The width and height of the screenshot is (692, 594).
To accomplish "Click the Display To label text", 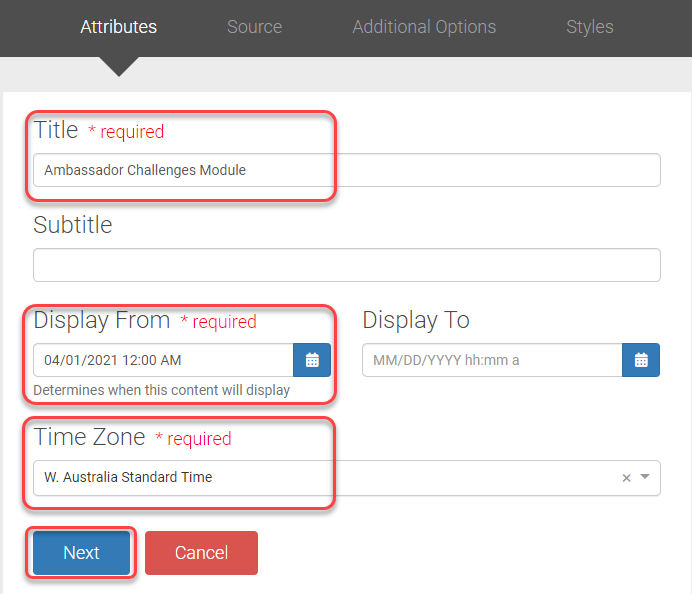I will click(x=416, y=320).
